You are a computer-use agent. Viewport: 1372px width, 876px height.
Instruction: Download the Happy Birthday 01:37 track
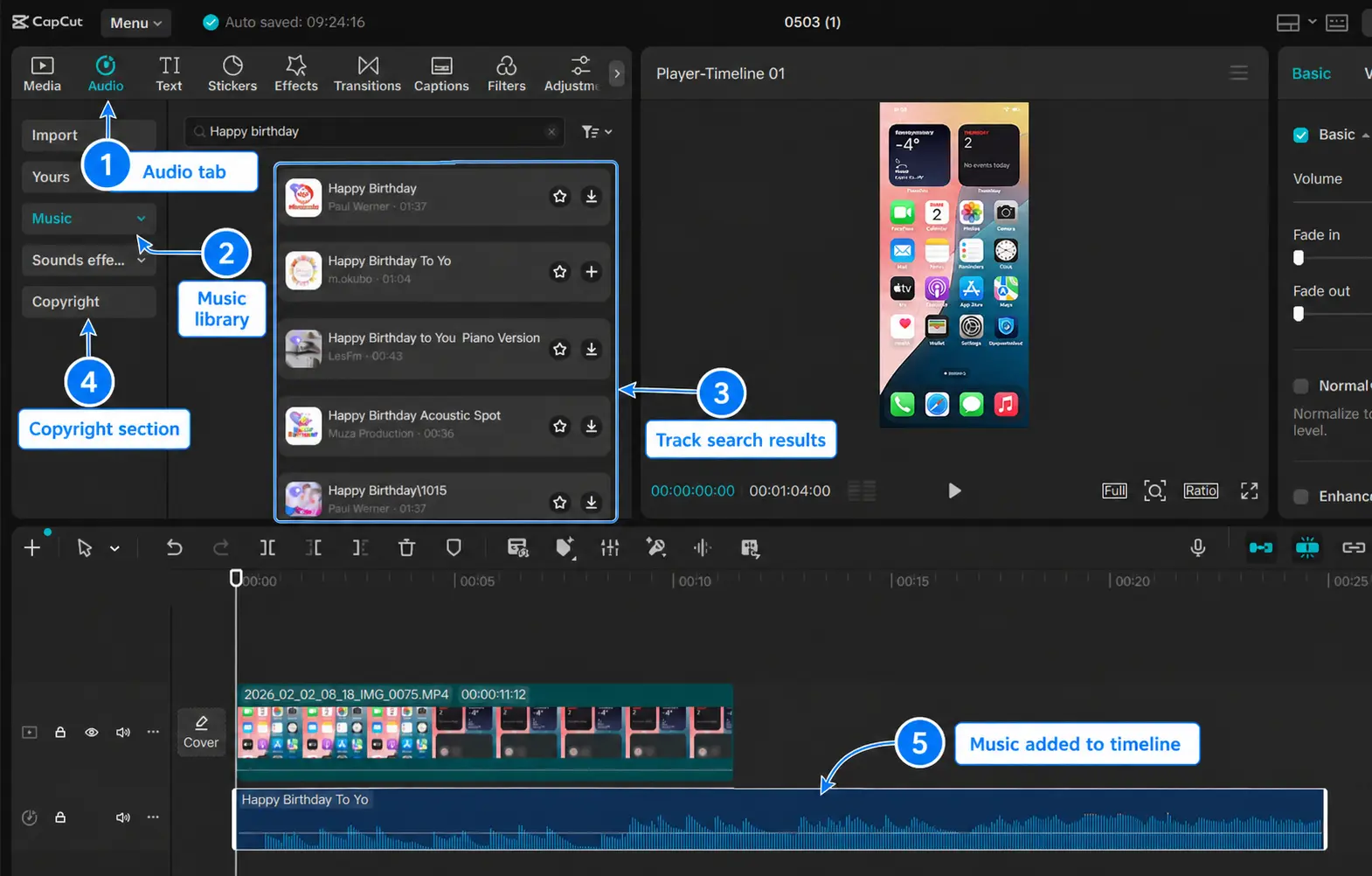click(x=592, y=197)
